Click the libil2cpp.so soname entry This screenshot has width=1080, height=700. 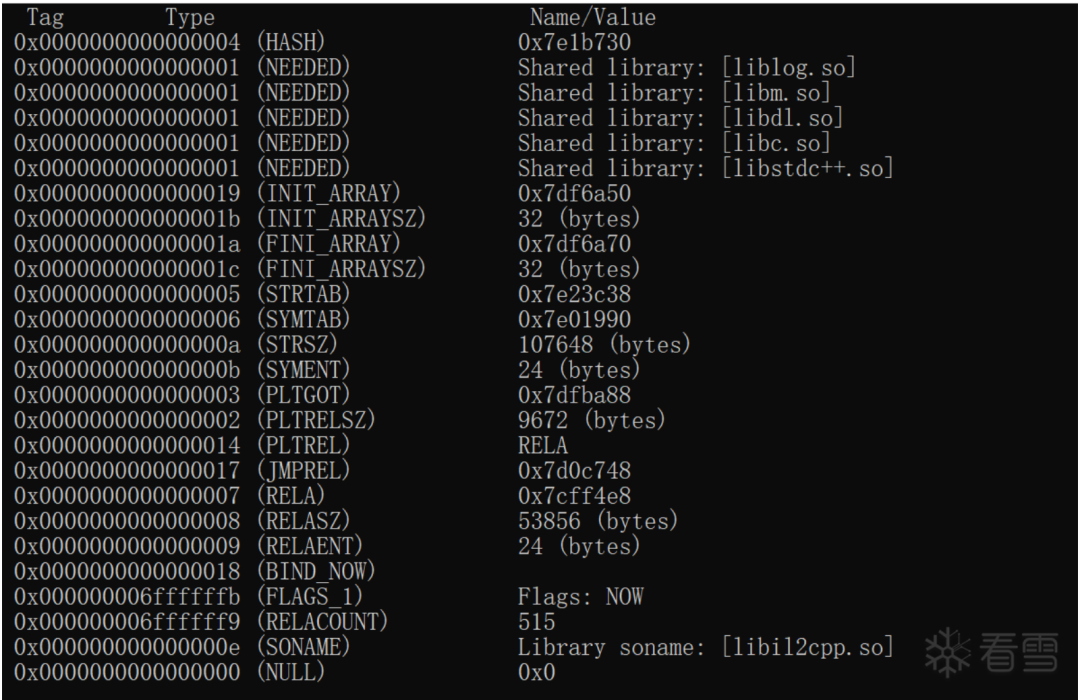click(x=706, y=648)
